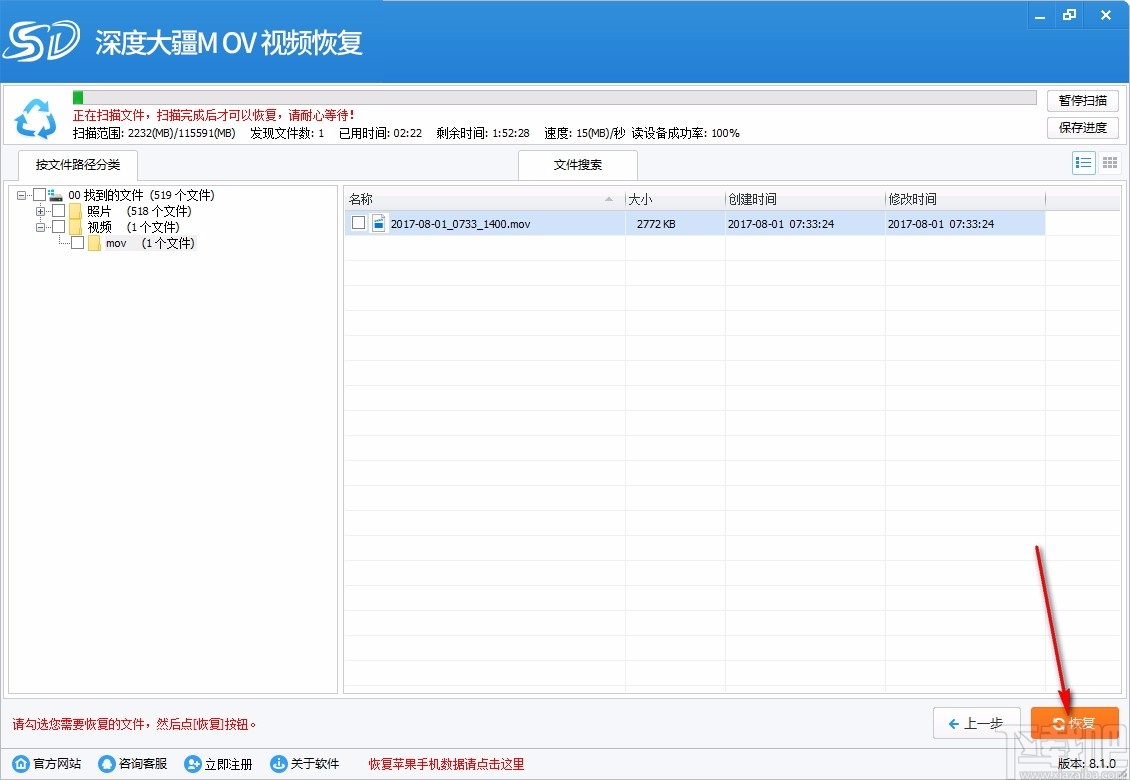
Task: Expand the 照片 folder node
Action: coord(40,211)
